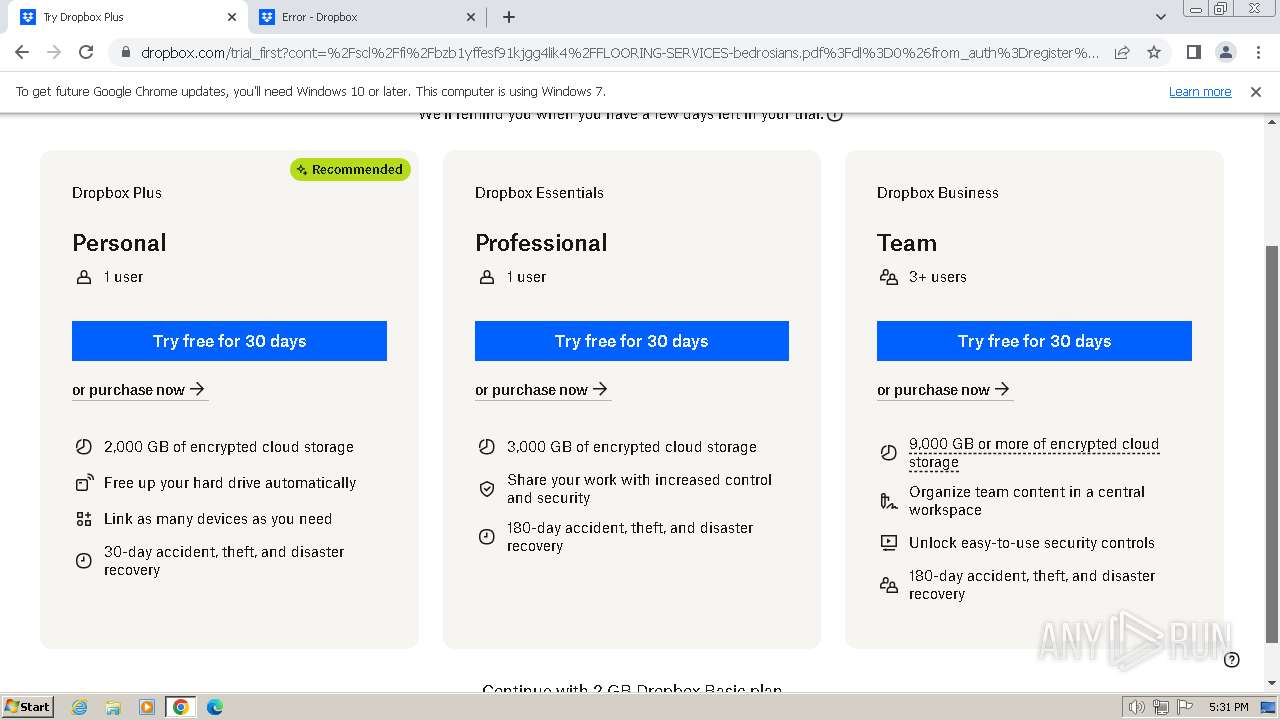The width and height of the screenshot is (1280, 720).
Task: Open Internet Explorer from the taskbar
Action: pos(79,707)
